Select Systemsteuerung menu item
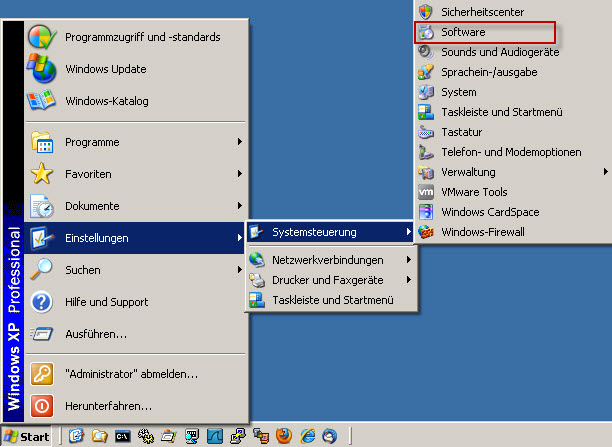612x447 pixels. (x=329, y=232)
